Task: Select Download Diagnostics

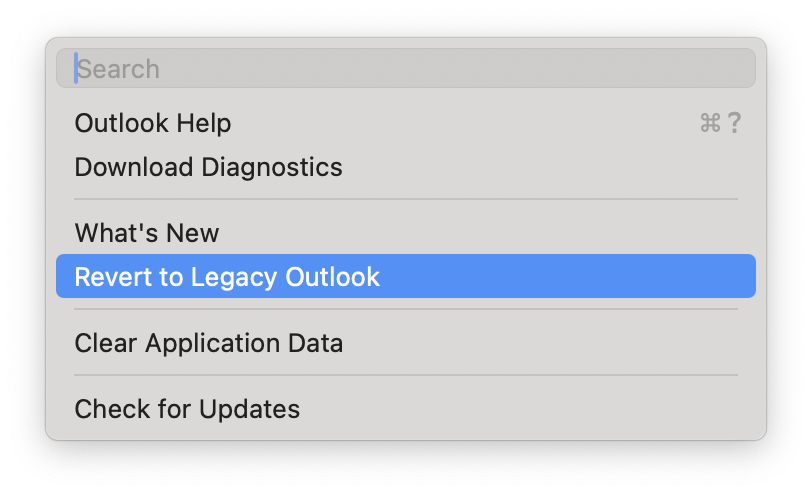Action: (405, 167)
